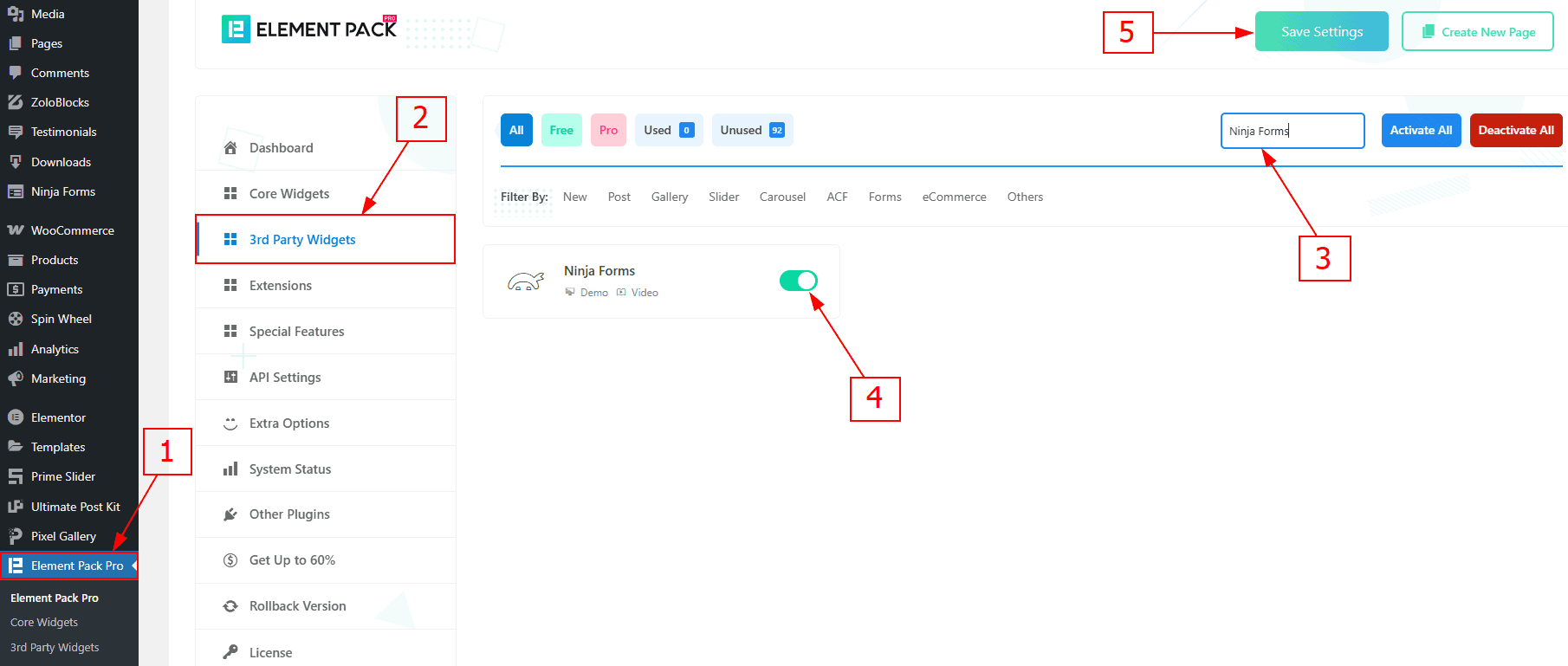The width and height of the screenshot is (1568, 666).
Task: Filter by New category
Action: coord(575,197)
